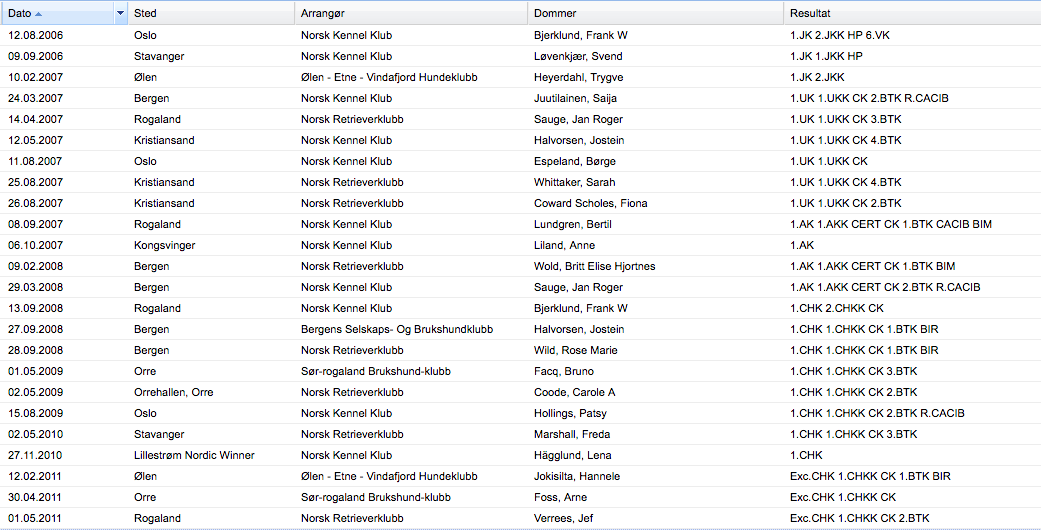Click judge Jokisilta, Hannele
Viewport: 1041px width, 530px height.
(576, 476)
